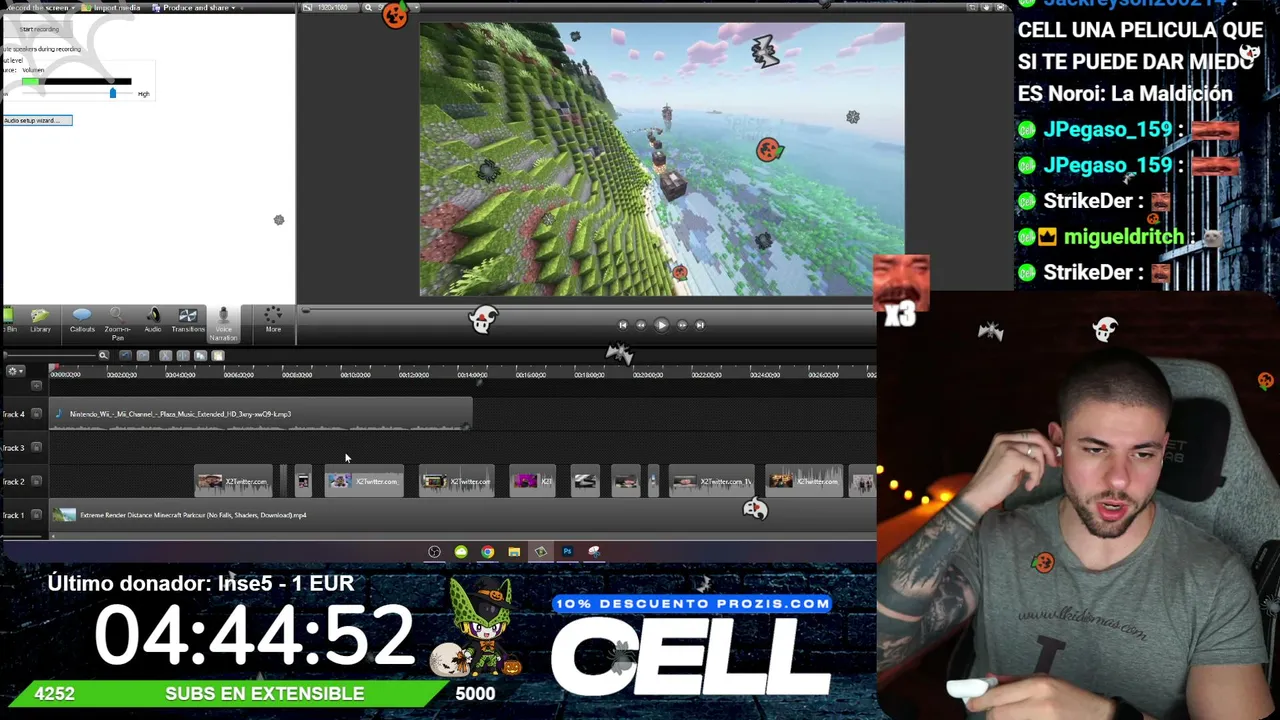The width and height of the screenshot is (1280, 720).
Task: Click Produce and share
Action: [190, 8]
